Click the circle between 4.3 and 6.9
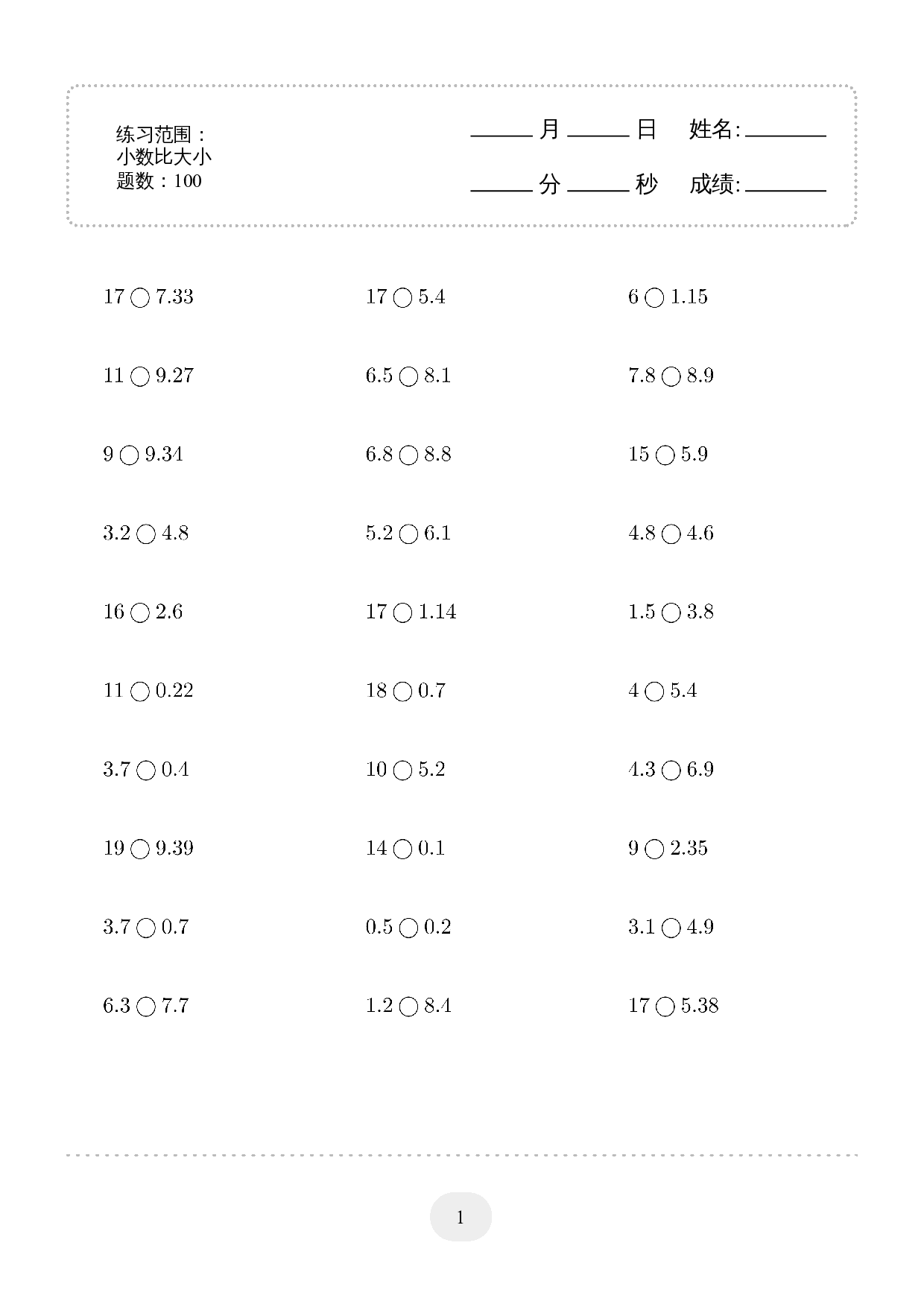Screen dimensions: 924x1307 [671, 771]
